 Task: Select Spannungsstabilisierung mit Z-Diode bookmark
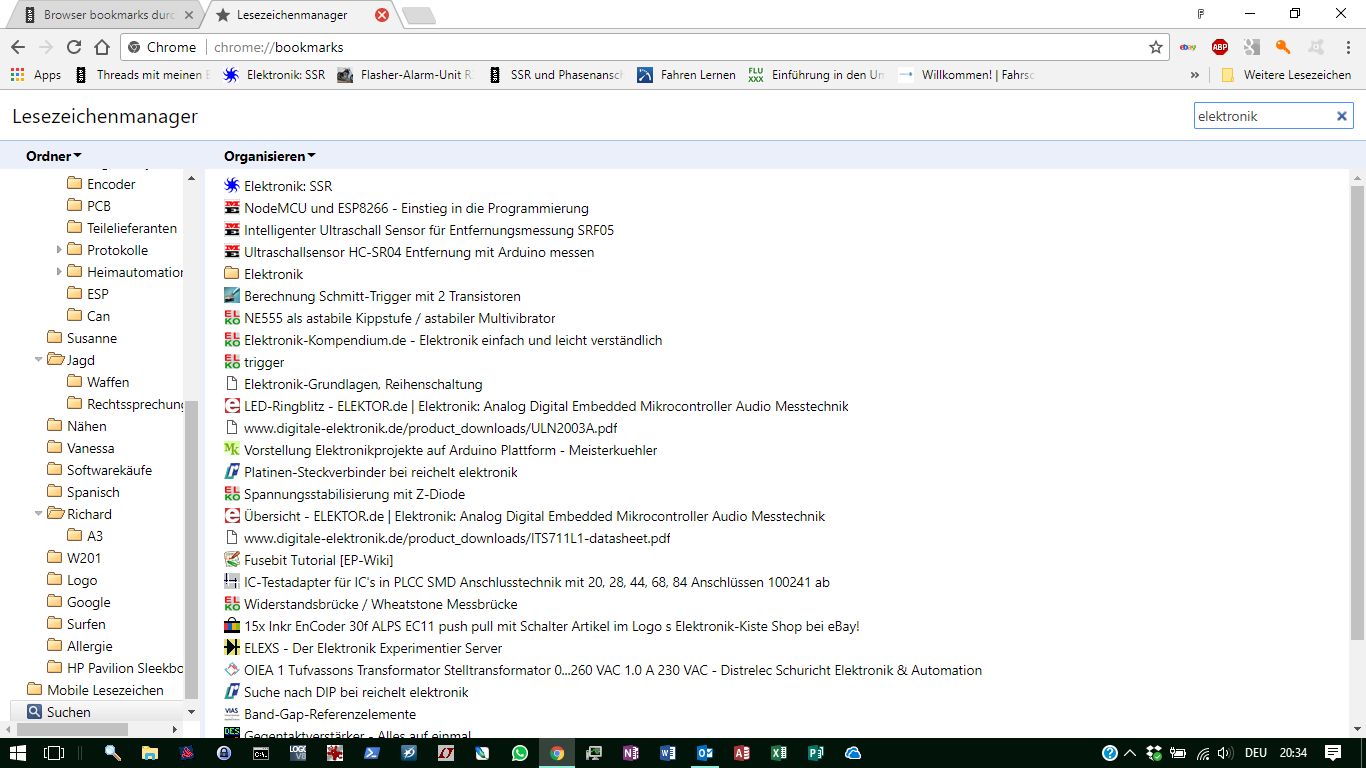[x=344, y=494]
